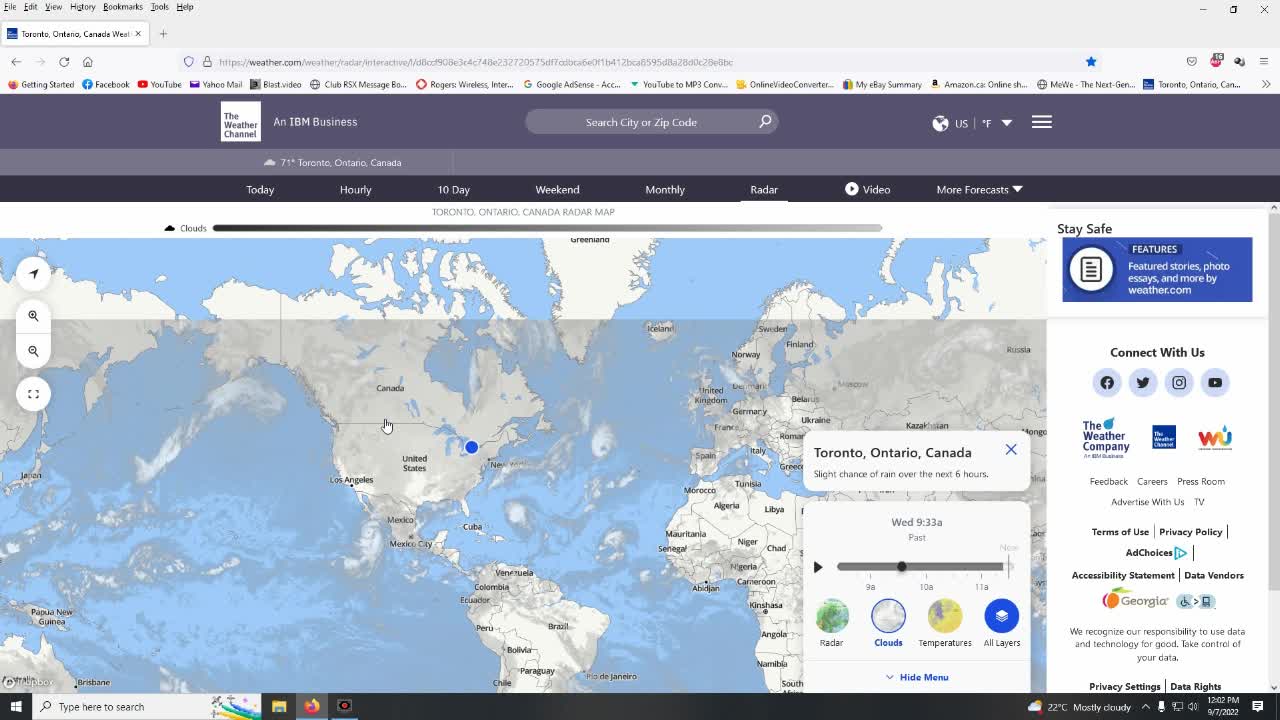The image size is (1280, 720).
Task: Open YouTube bookmark in bookmarks bar
Action: click(x=160, y=84)
